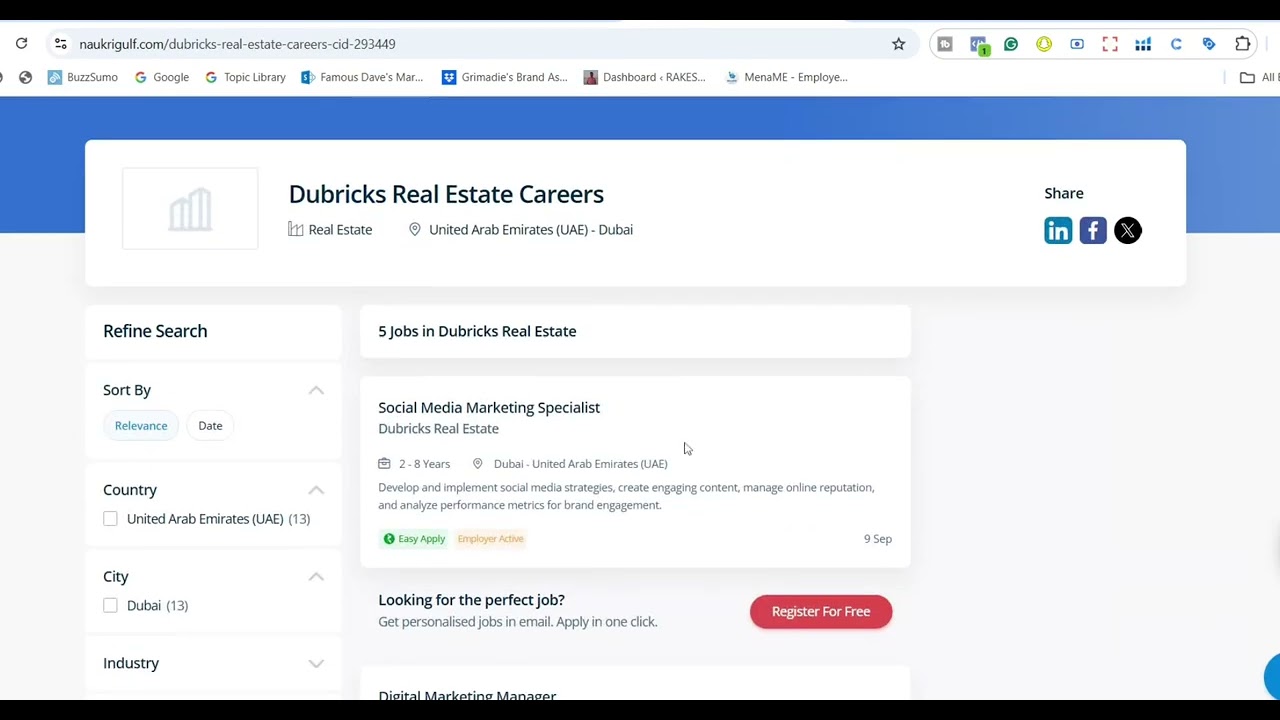Image resolution: width=1280 pixels, height=720 pixels.
Task: Click the Refine Search heading
Action: pos(155,331)
